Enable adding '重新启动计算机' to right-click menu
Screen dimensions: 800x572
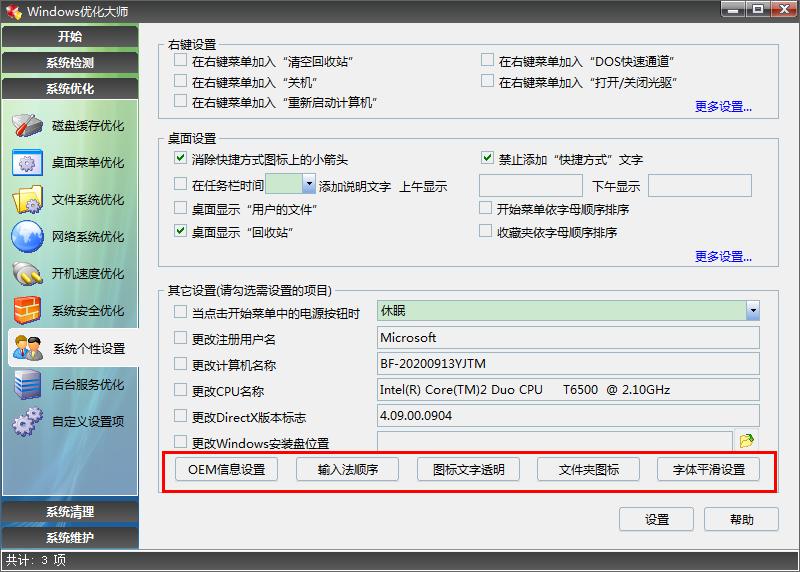tap(181, 101)
